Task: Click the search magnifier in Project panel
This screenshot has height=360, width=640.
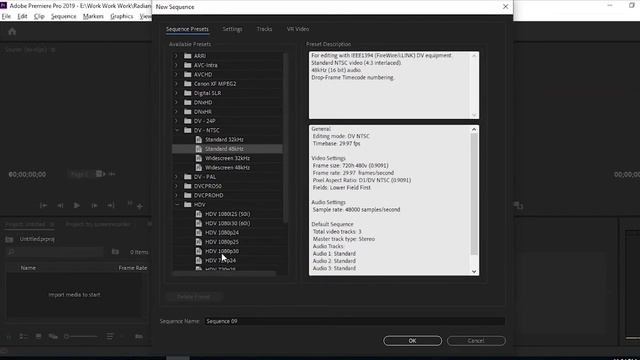Action: (x=11, y=252)
